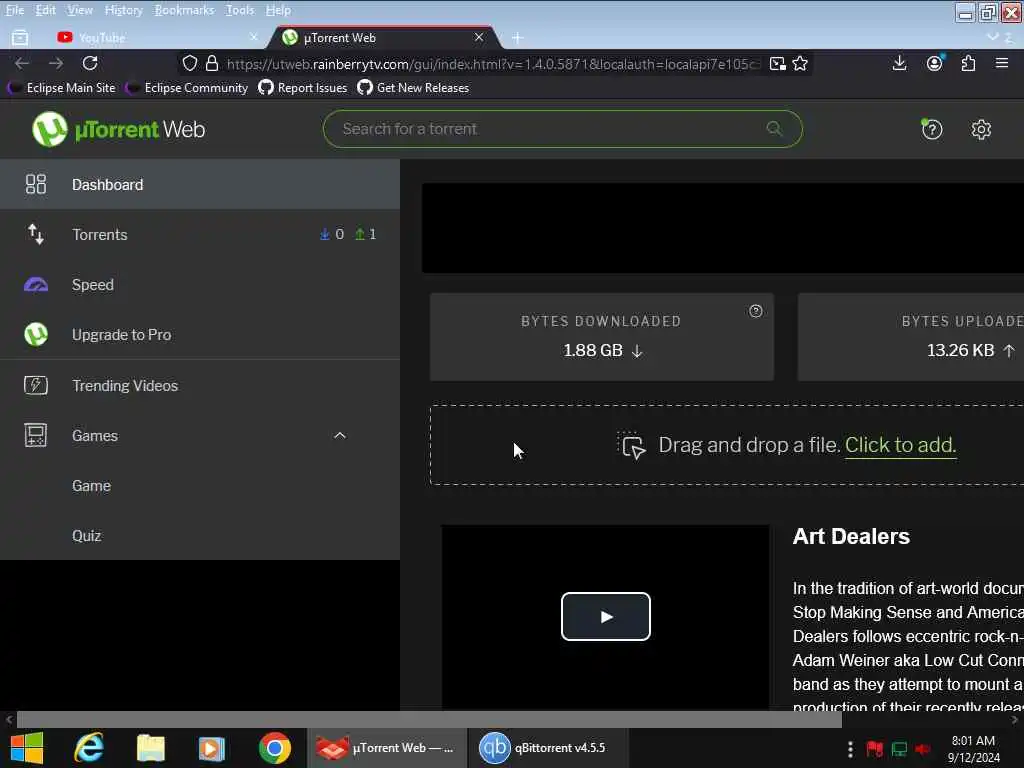1024x768 pixels.
Task: Click the horizontal page scrollbar
Action: click(428, 720)
